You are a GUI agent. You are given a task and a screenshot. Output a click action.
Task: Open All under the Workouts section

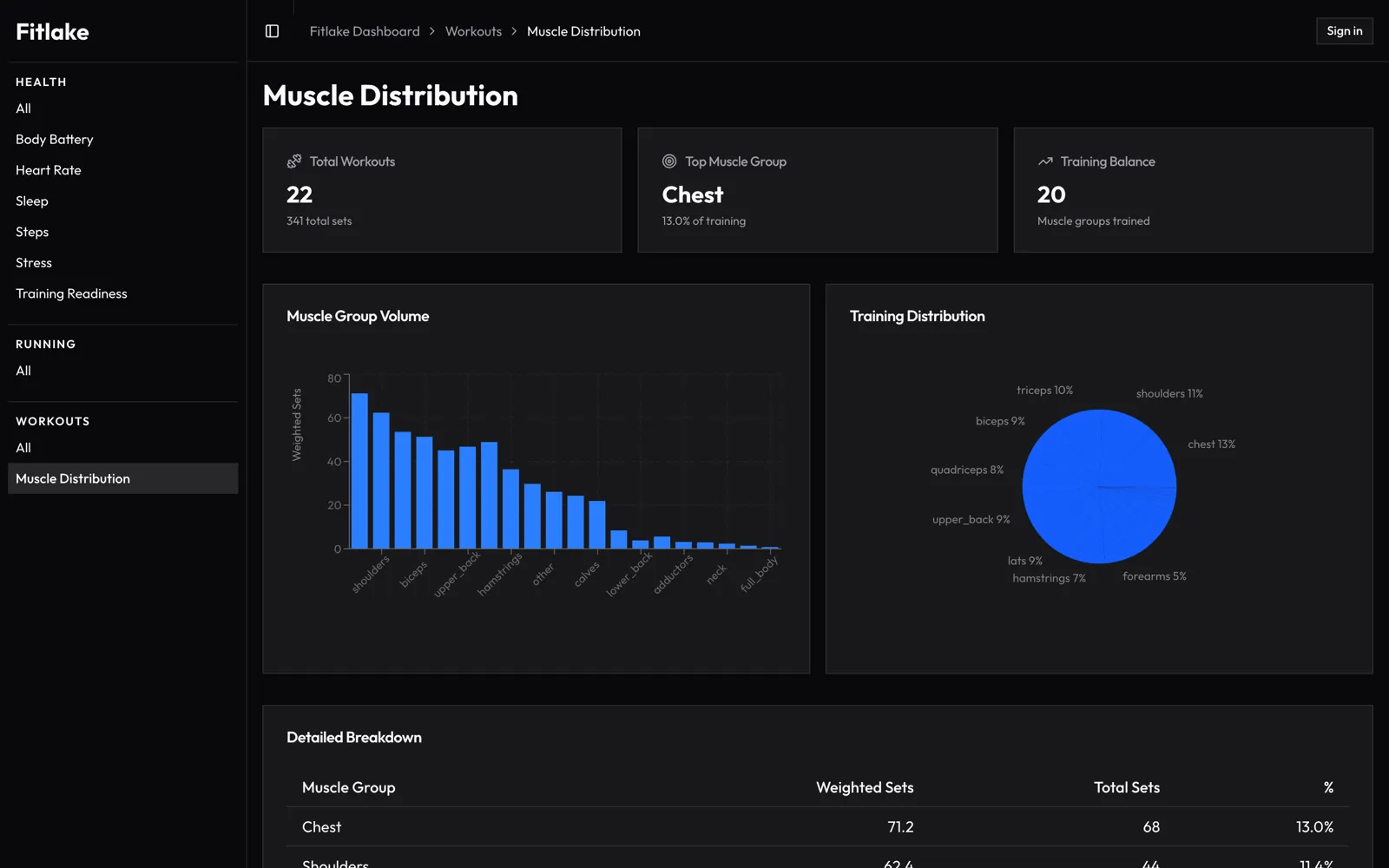(x=122, y=448)
